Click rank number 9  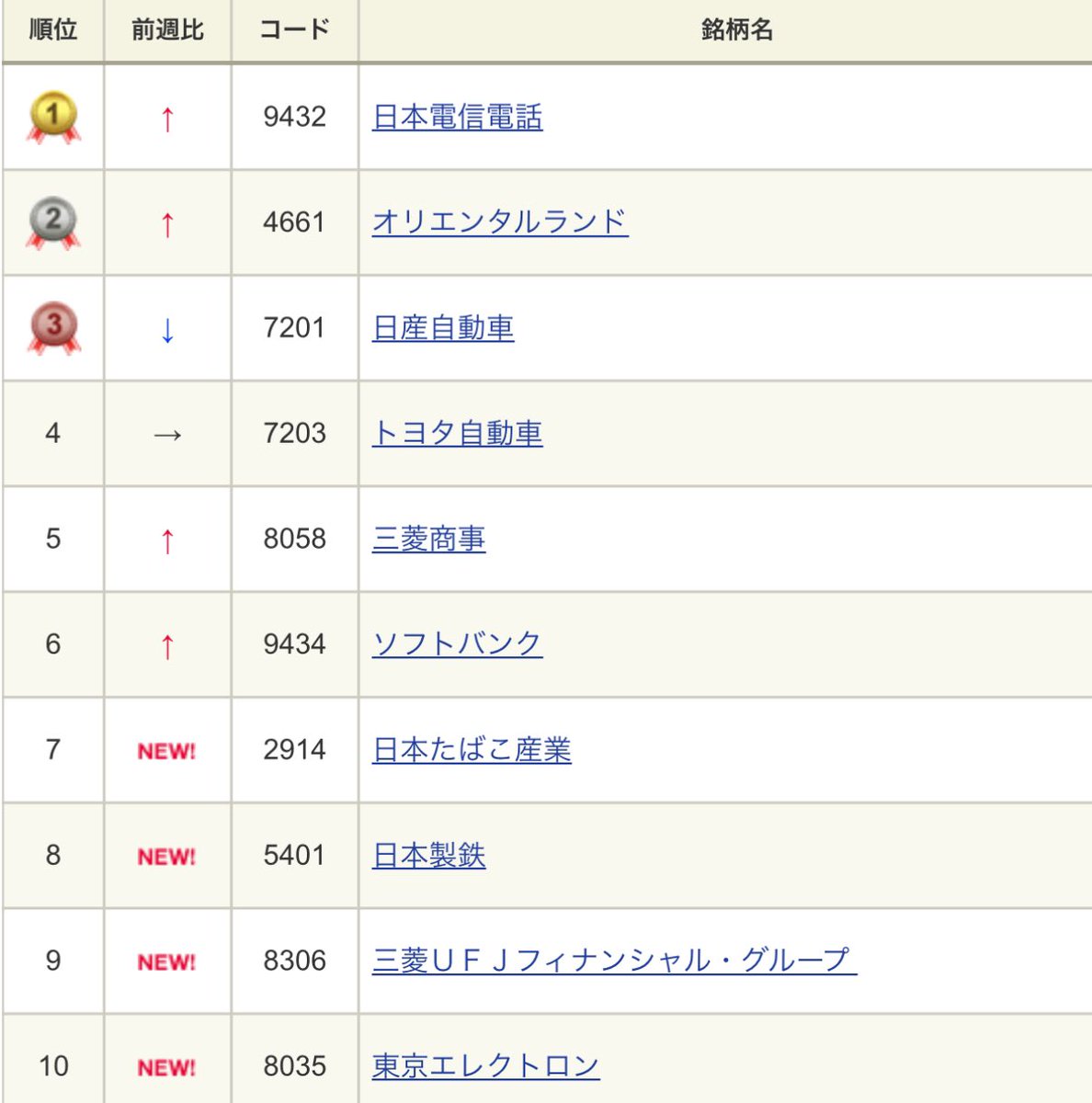click(53, 961)
